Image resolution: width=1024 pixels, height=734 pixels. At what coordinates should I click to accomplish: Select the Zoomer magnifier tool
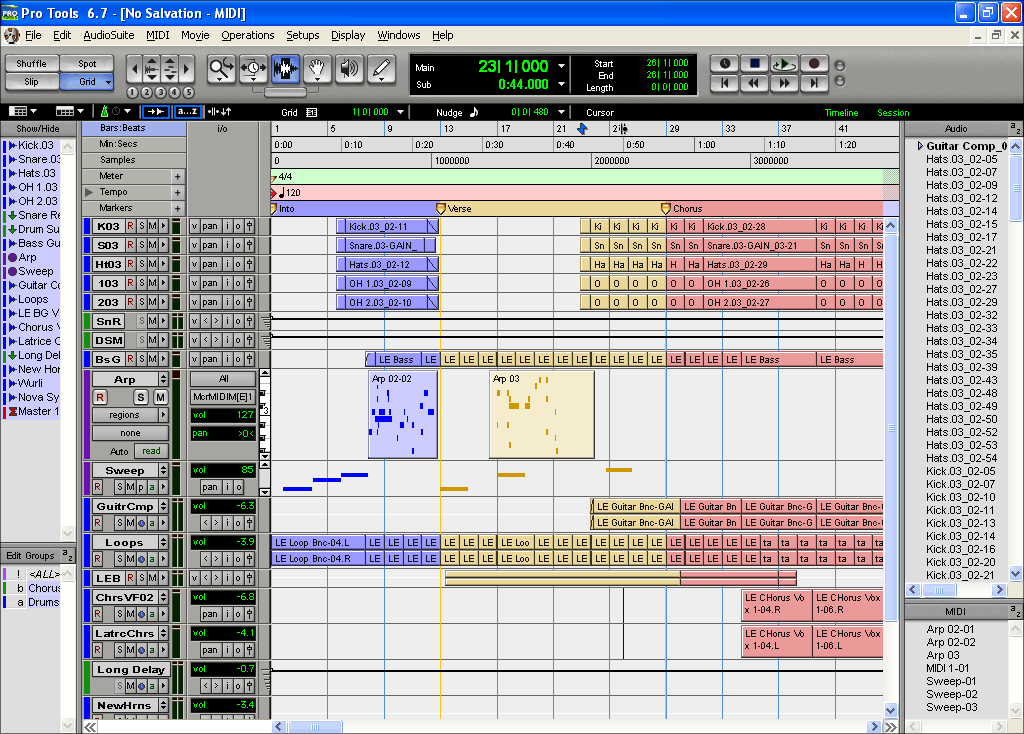(x=221, y=69)
